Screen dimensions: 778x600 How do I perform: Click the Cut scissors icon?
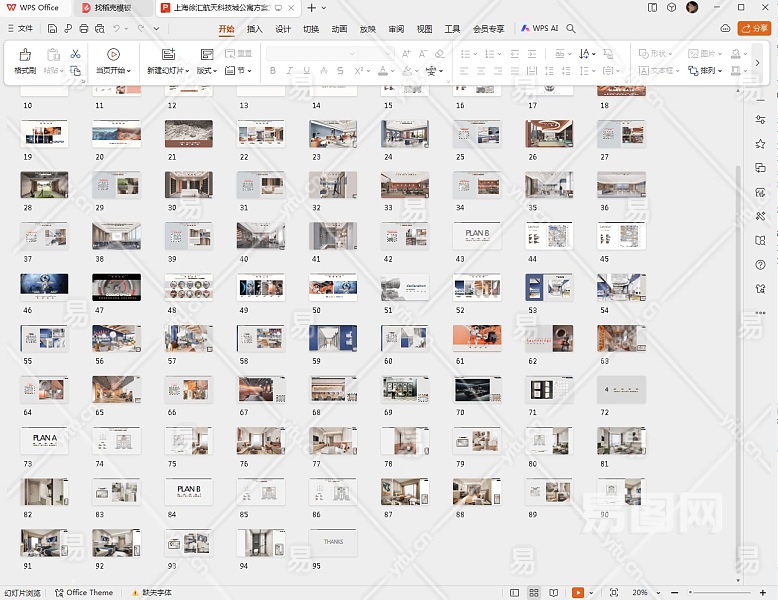[x=75, y=53]
